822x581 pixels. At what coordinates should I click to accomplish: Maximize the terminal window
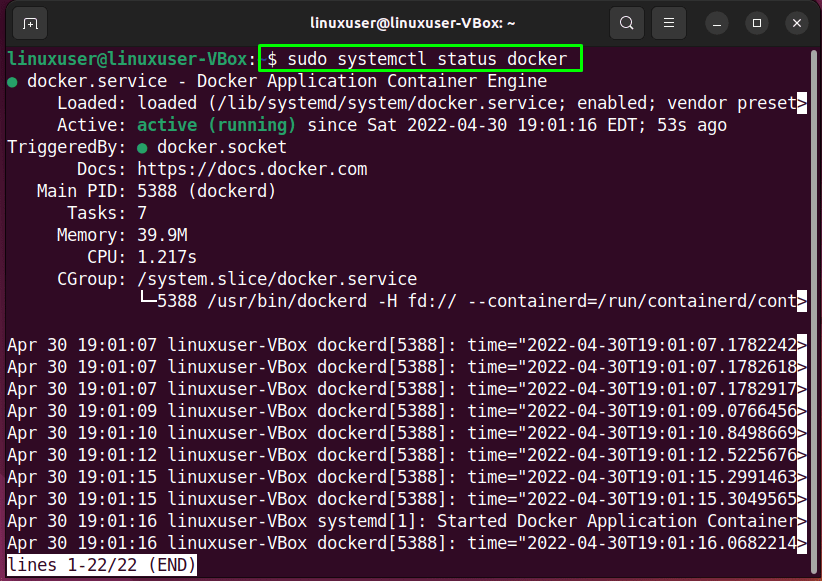(756, 23)
